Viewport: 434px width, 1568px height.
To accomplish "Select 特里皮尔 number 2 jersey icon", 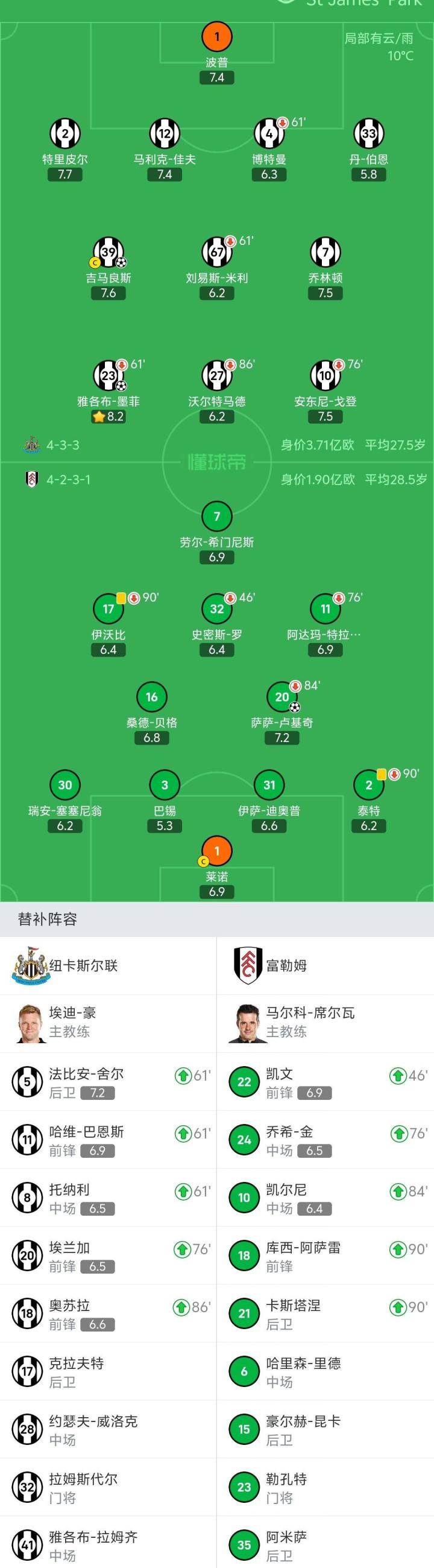I will click(x=65, y=133).
